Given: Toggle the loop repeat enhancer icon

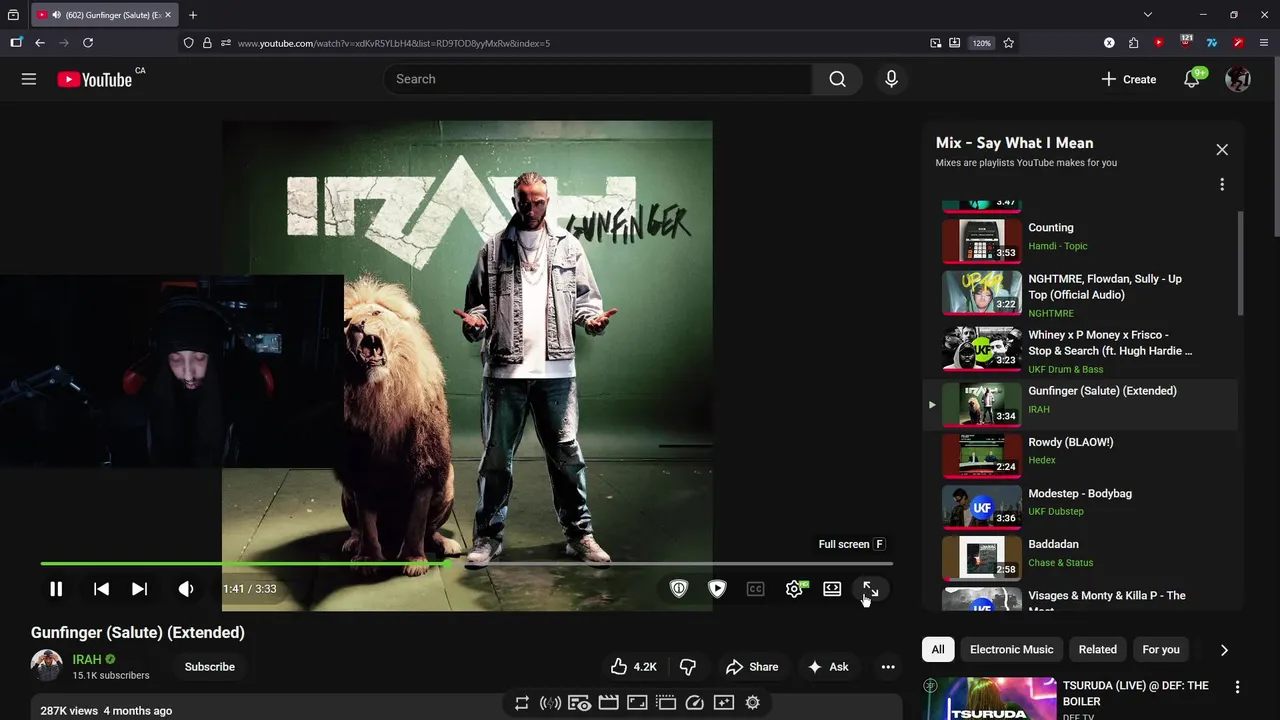Looking at the screenshot, I should [521, 703].
